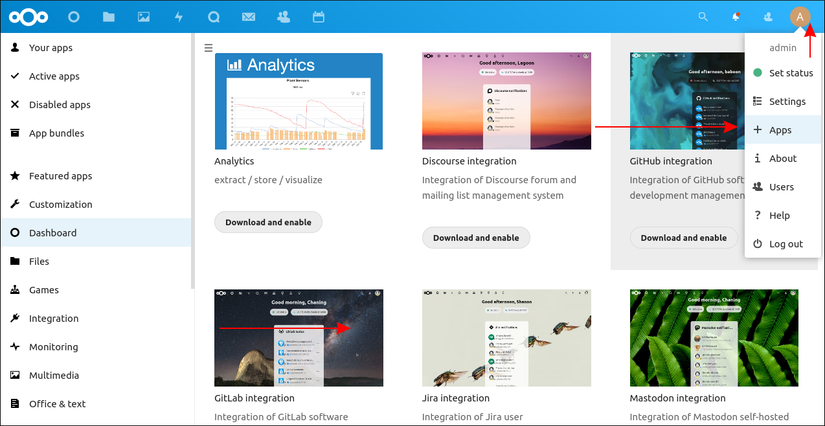Click the search magnifier icon
The image size is (825, 426).
point(703,17)
